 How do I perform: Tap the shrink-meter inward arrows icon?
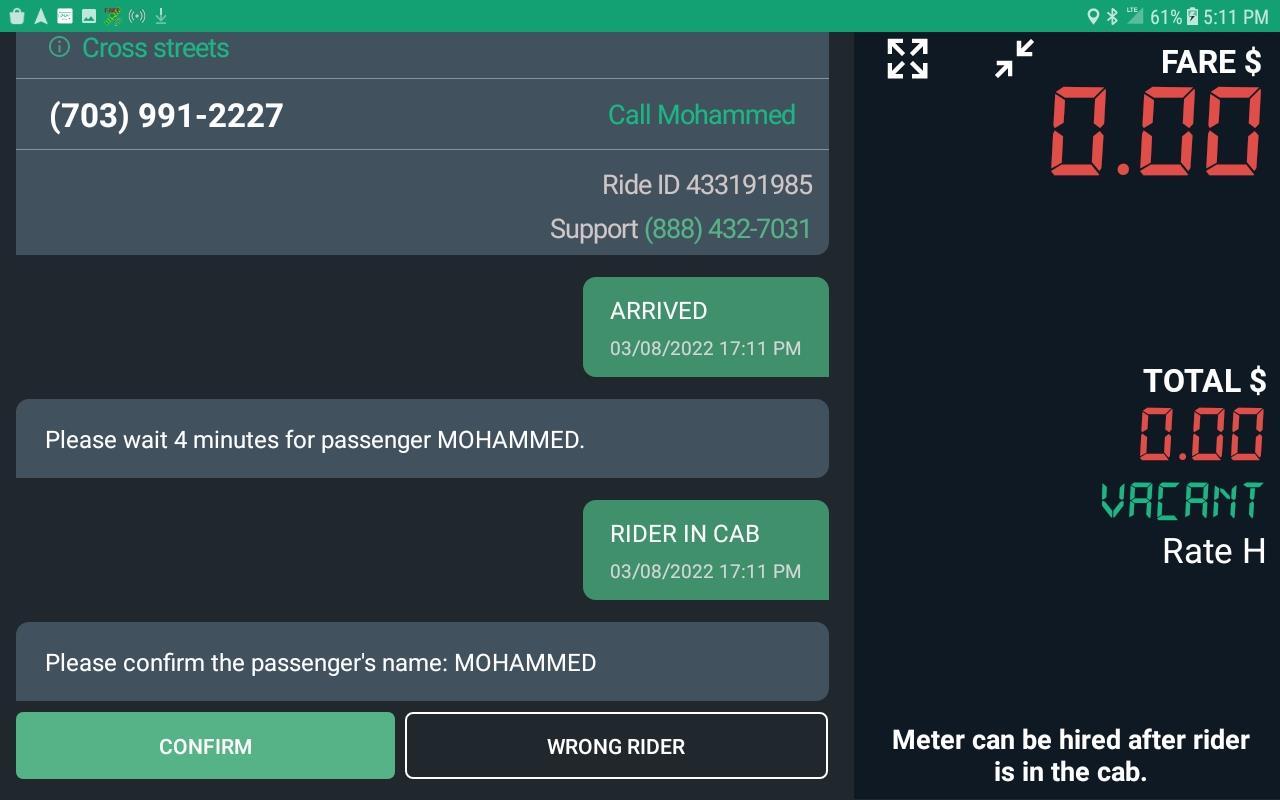(1013, 59)
